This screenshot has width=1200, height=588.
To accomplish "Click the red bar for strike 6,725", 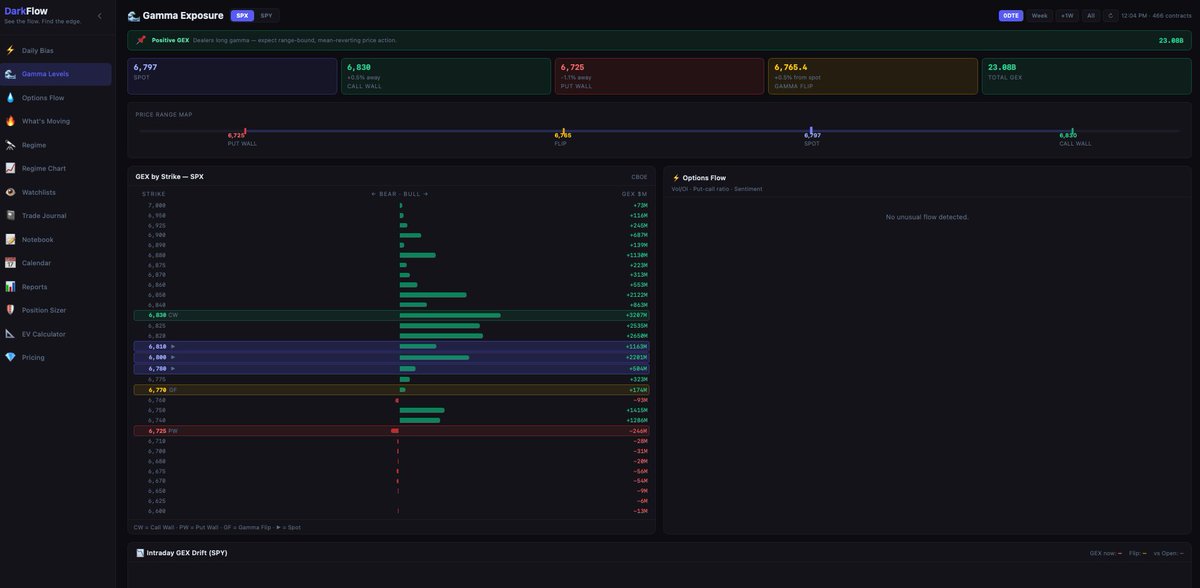I will click(x=395, y=431).
